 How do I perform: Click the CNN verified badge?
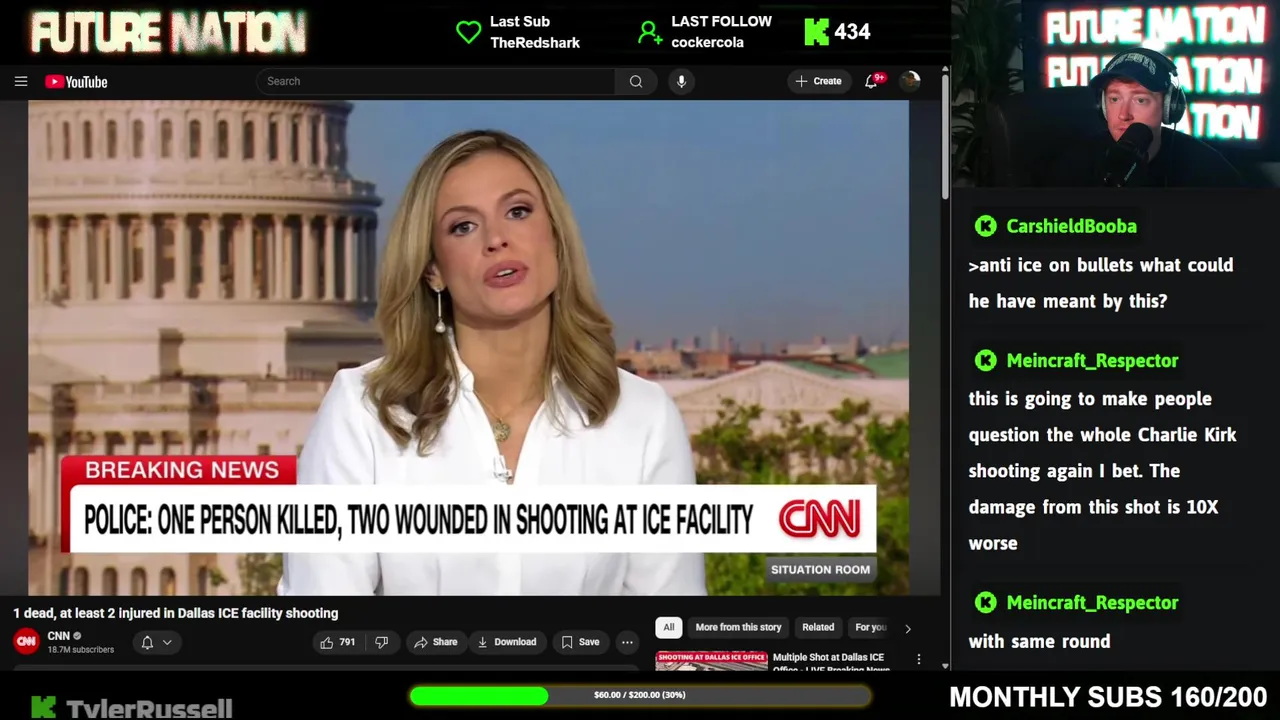click(x=77, y=636)
